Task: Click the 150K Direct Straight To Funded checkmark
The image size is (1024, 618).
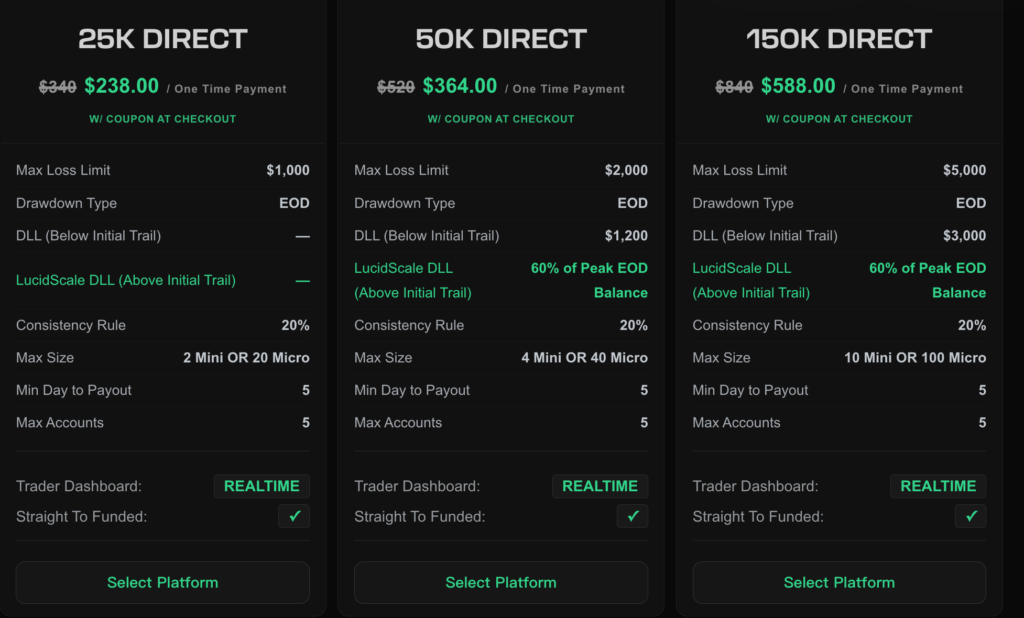Action: pyautogui.click(x=970, y=517)
